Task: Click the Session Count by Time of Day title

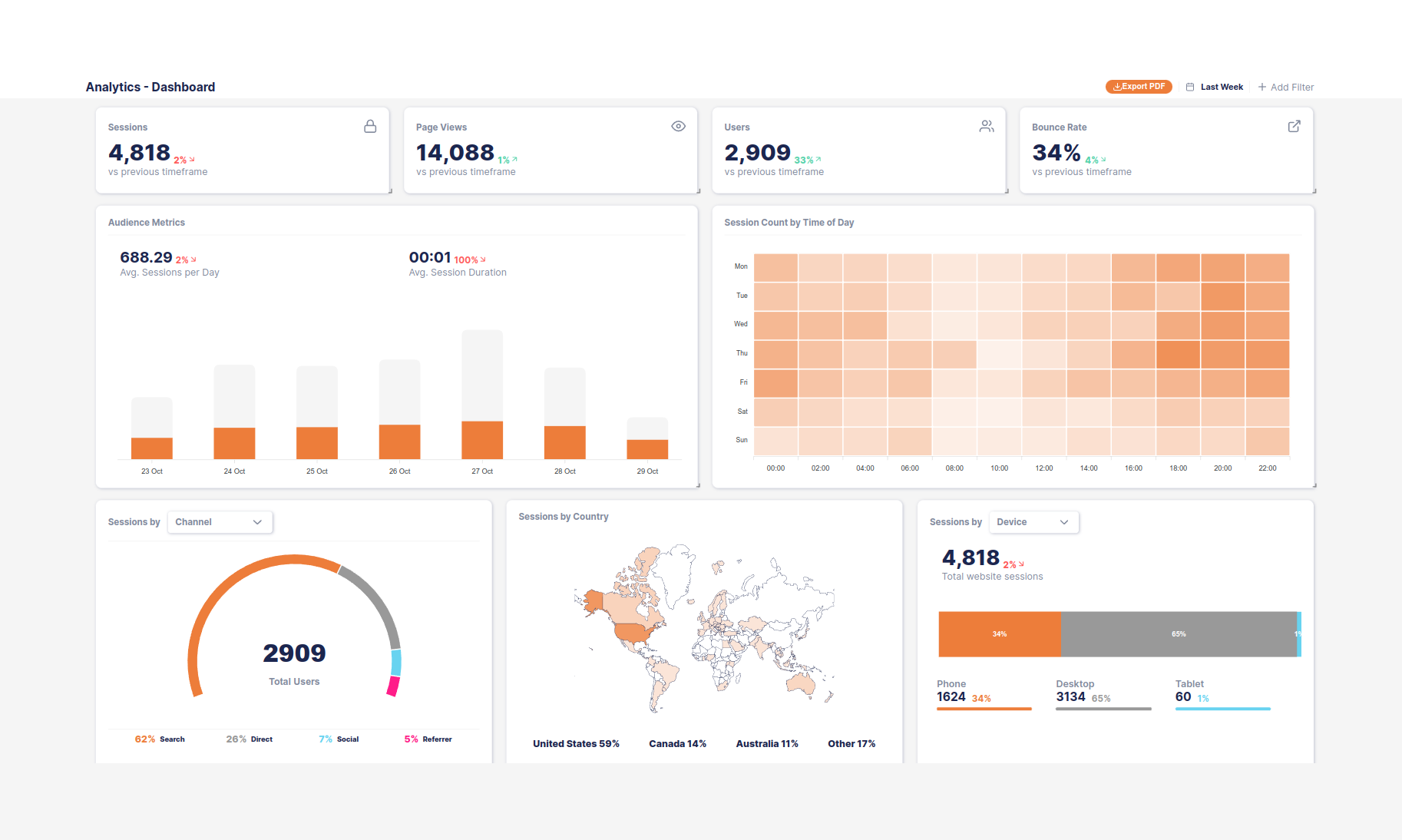Action: tap(789, 223)
